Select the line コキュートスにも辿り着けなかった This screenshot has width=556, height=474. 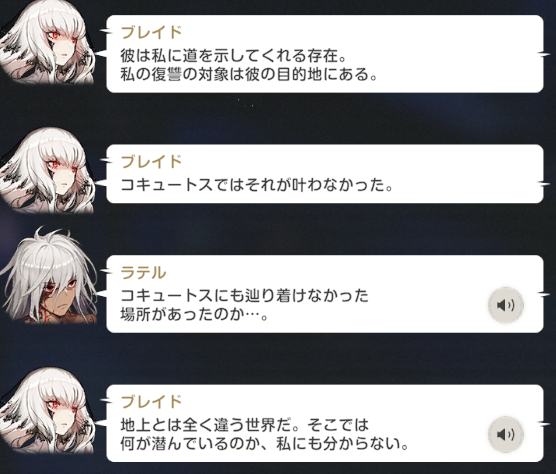pos(245,296)
